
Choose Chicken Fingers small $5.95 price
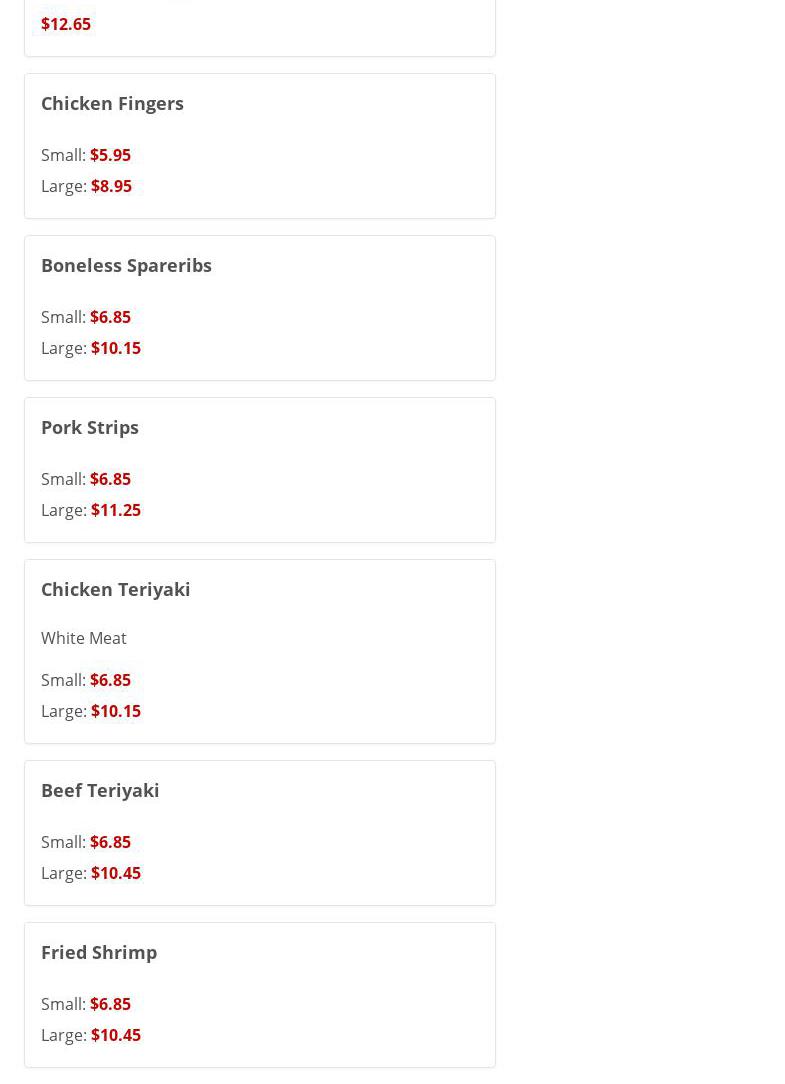tap(110, 155)
